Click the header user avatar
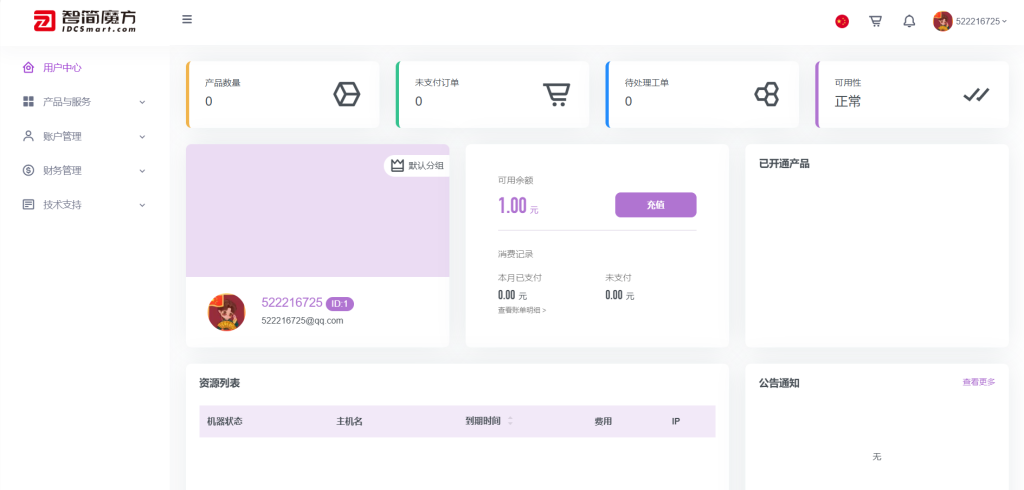The image size is (1024, 490). tap(942, 22)
